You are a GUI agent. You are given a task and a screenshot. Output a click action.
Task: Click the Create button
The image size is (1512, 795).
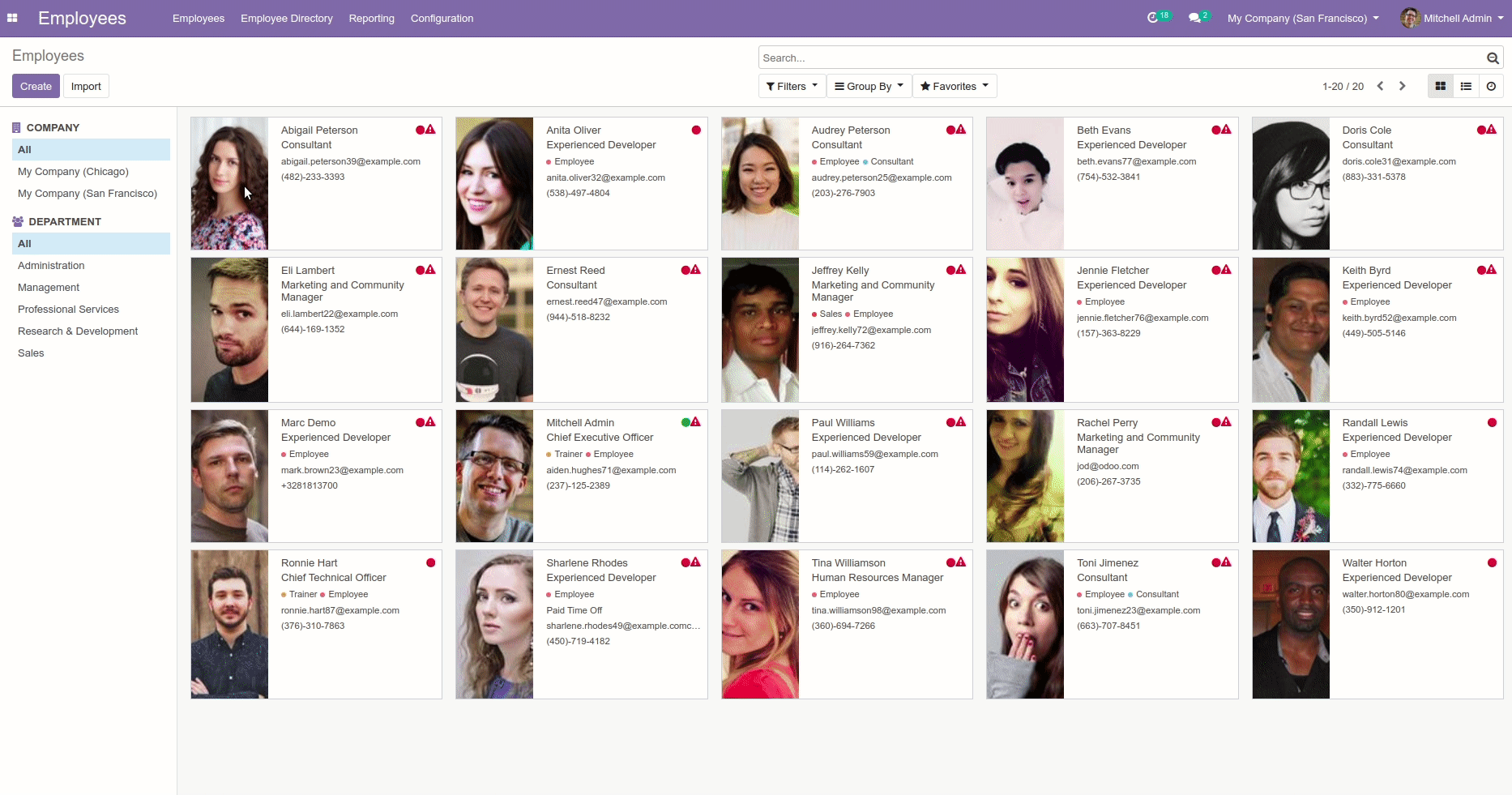[x=36, y=86]
